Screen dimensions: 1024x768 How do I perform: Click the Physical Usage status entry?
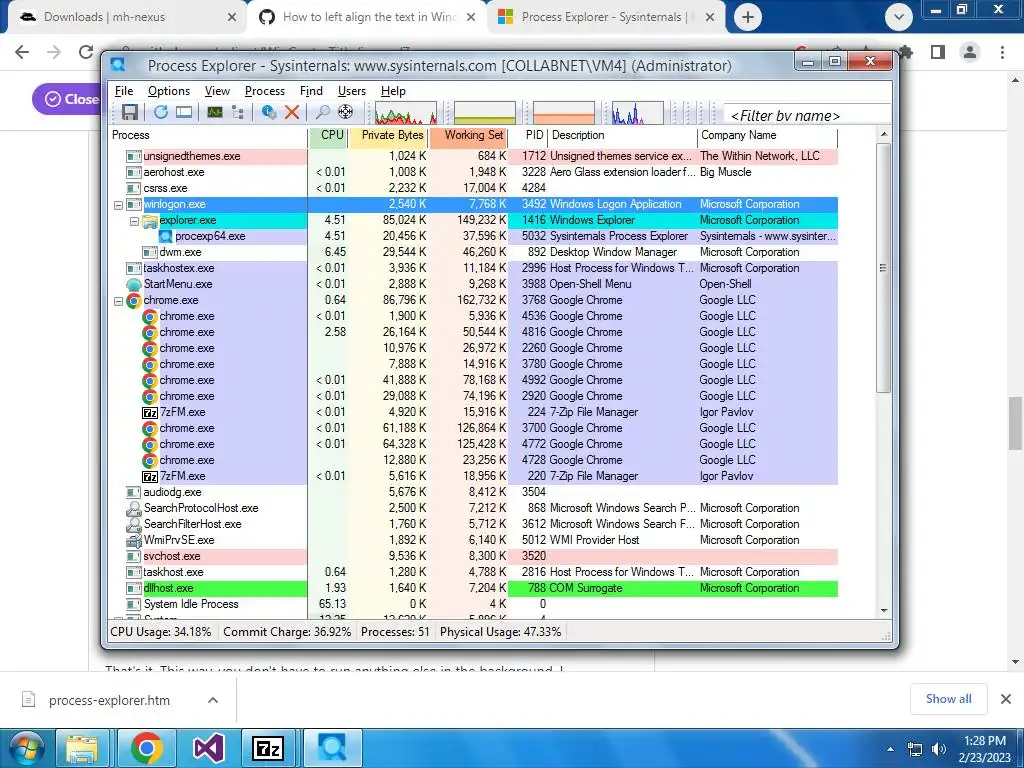click(500, 632)
